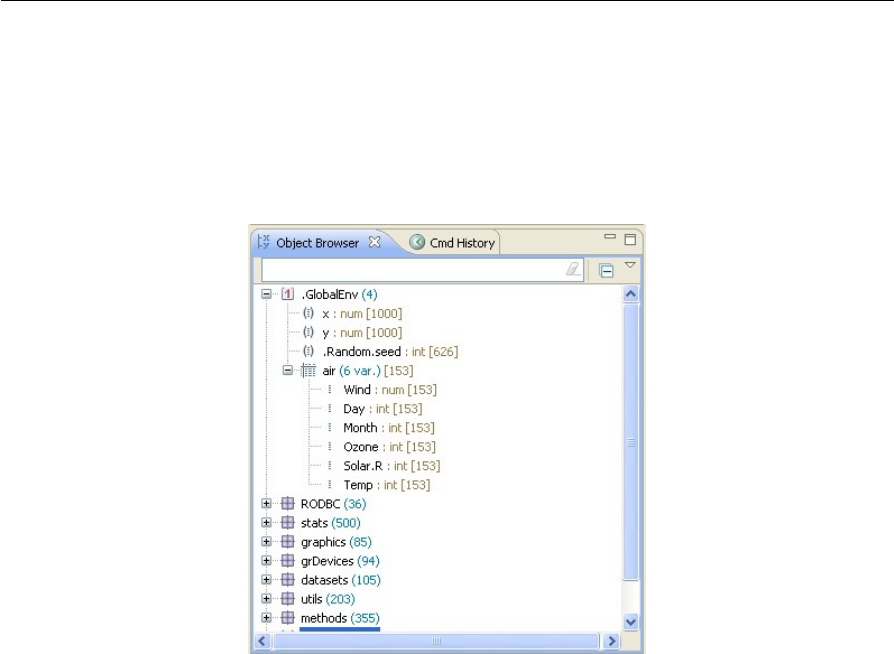Click the column icon beside Month
This screenshot has width=894, height=654.
[330, 427]
